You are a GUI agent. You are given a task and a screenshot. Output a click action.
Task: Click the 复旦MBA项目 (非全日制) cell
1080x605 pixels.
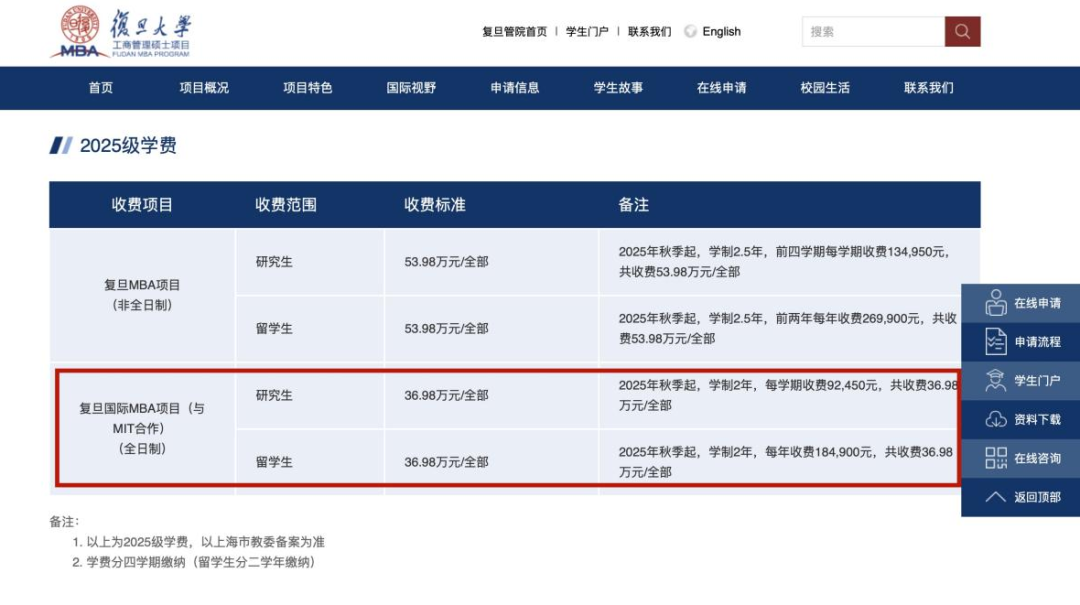(x=142, y=295)
